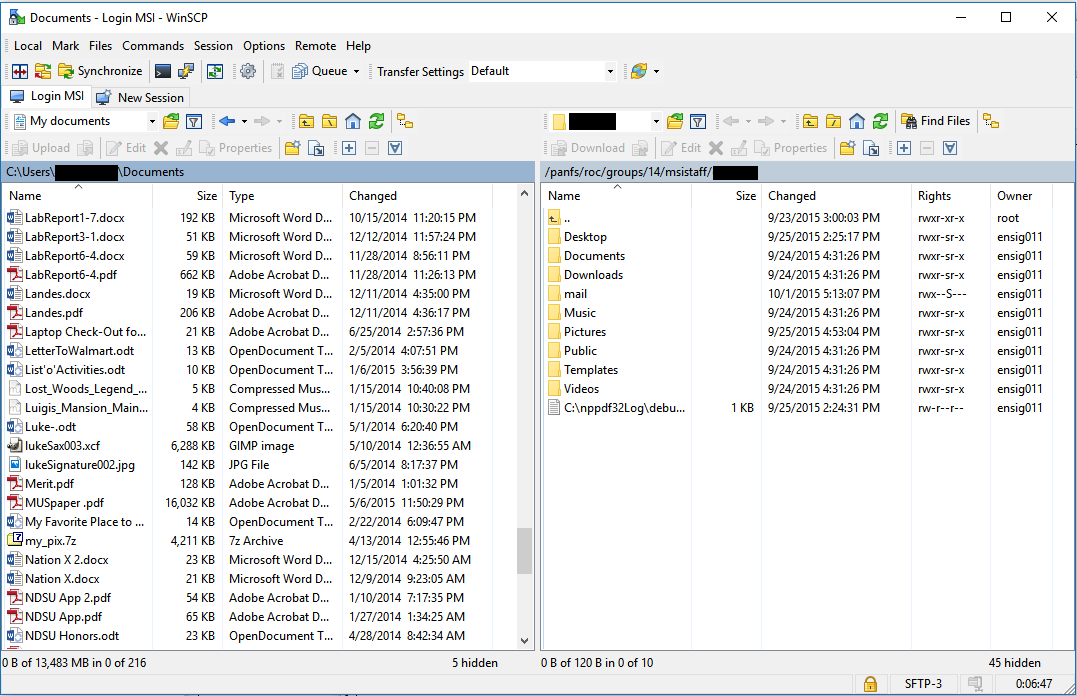This screenshot has width=1077, height=696.
Task: Open terminal console from toolbar
Action: tap(162, 71)
